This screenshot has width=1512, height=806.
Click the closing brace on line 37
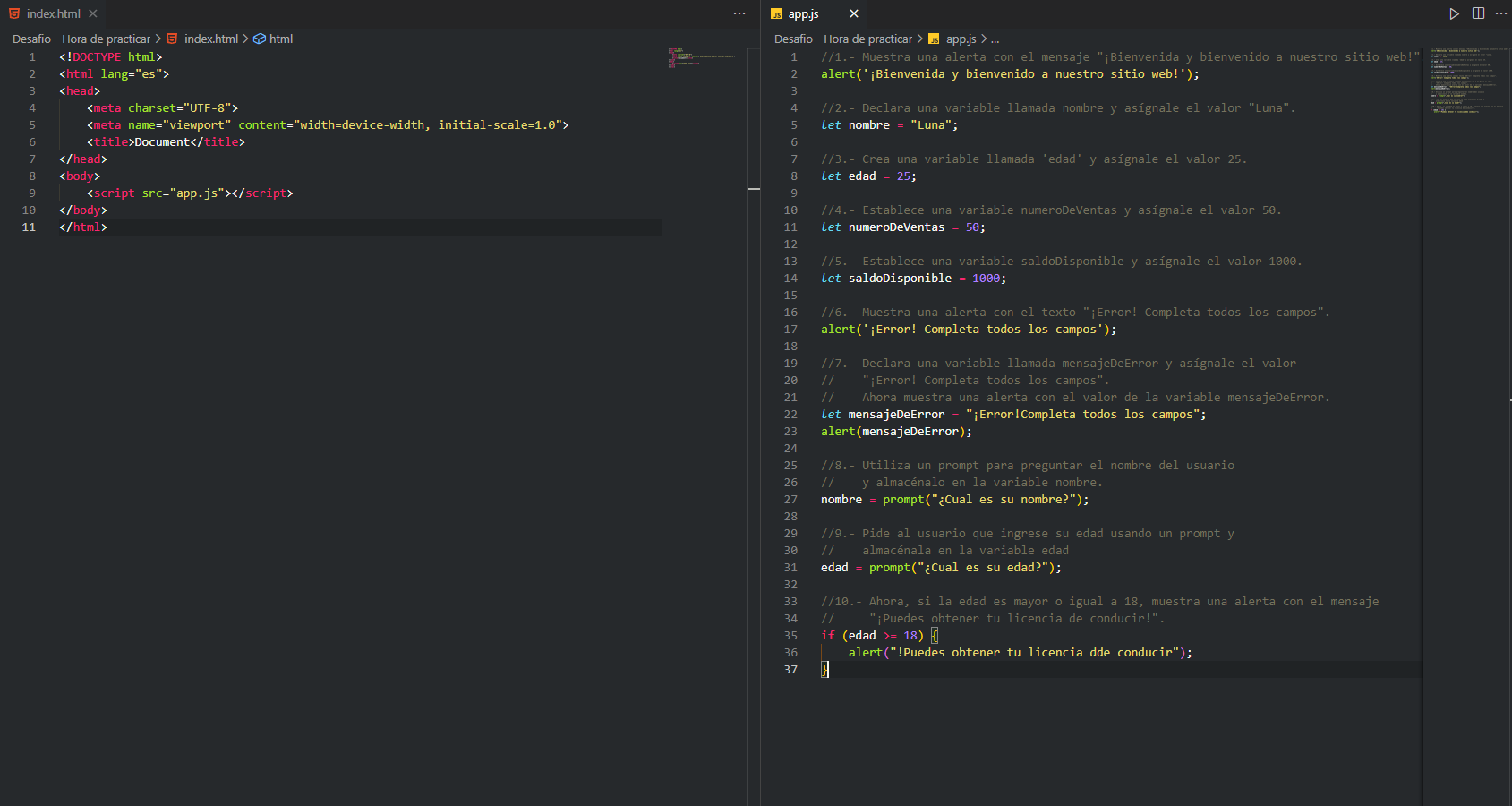824,669
